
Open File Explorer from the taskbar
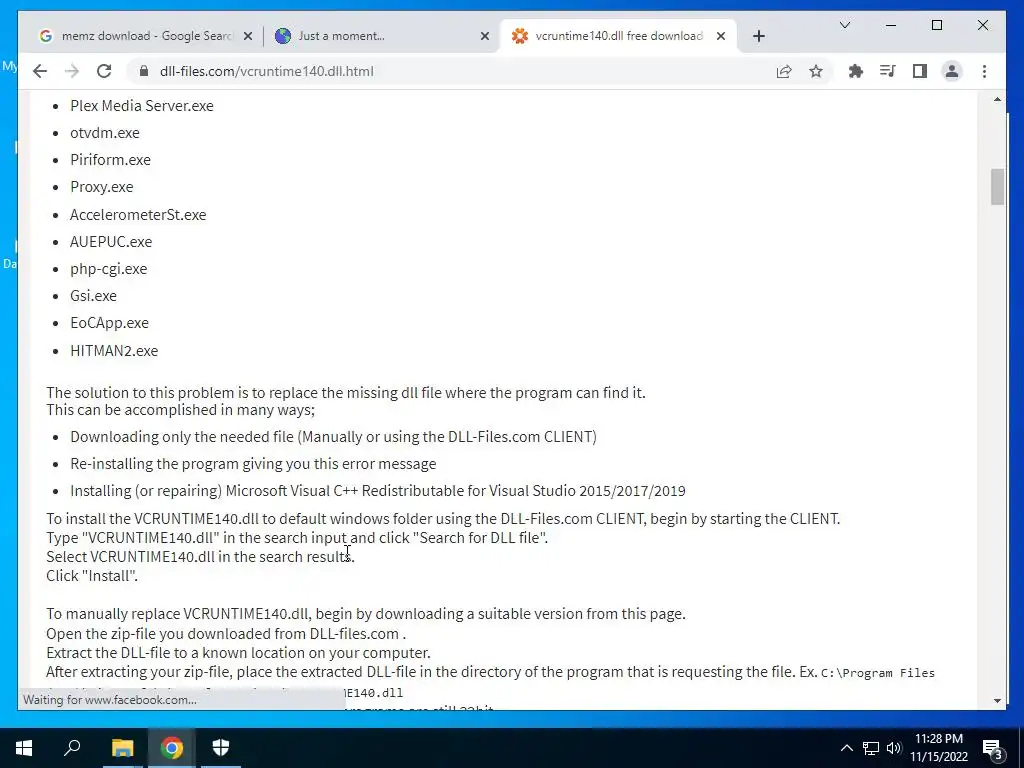point(122,748)
